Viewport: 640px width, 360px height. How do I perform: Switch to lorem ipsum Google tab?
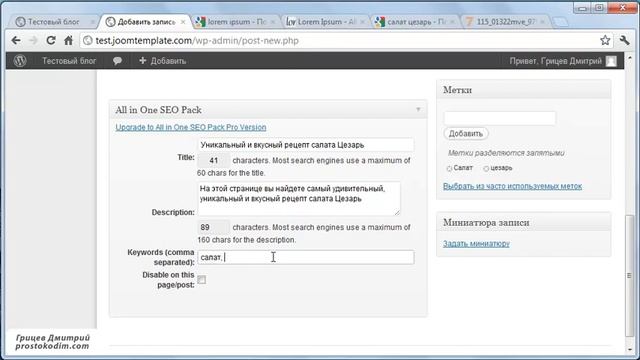tap(236, 22)
